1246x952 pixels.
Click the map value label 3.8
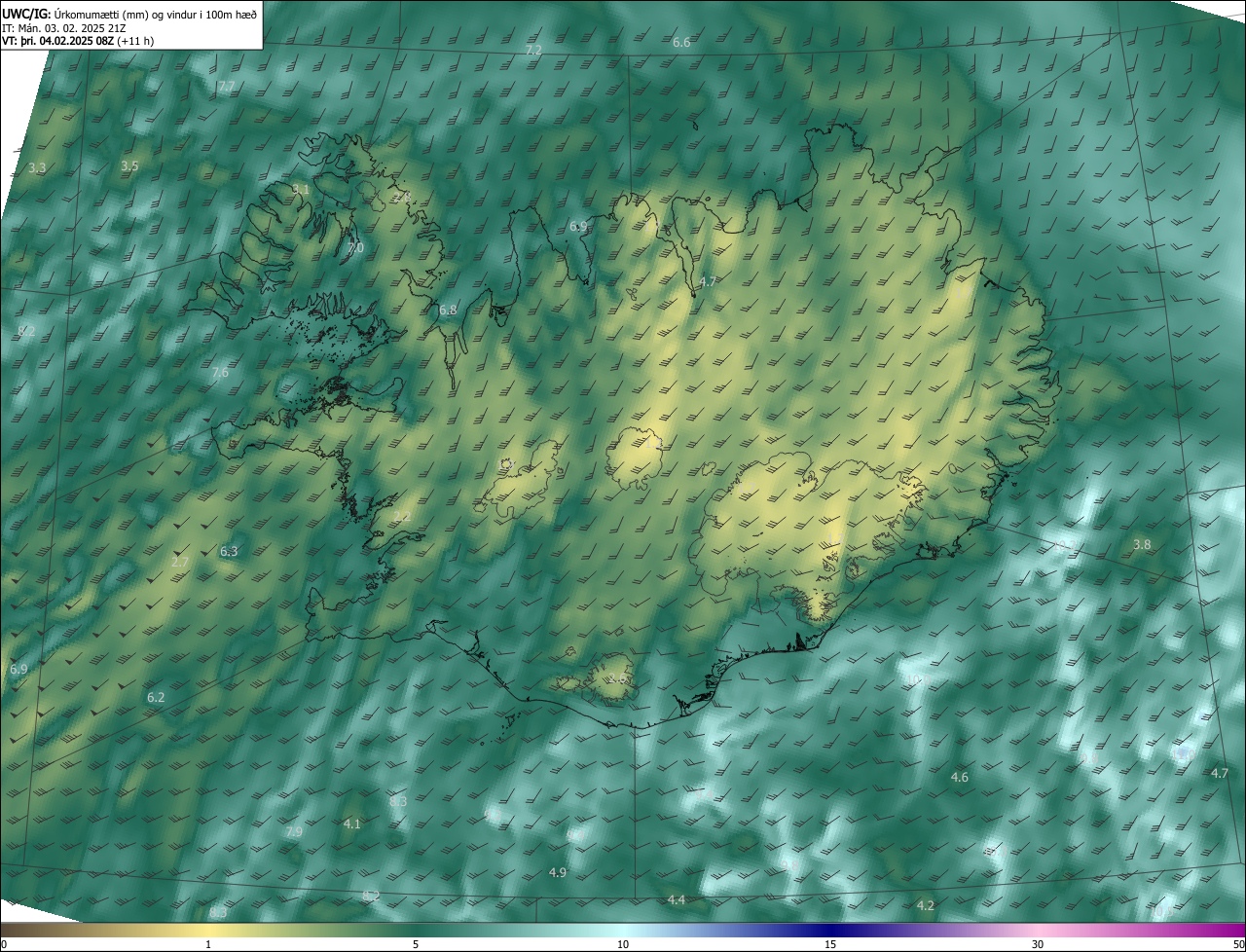(x=1142, y=545)
